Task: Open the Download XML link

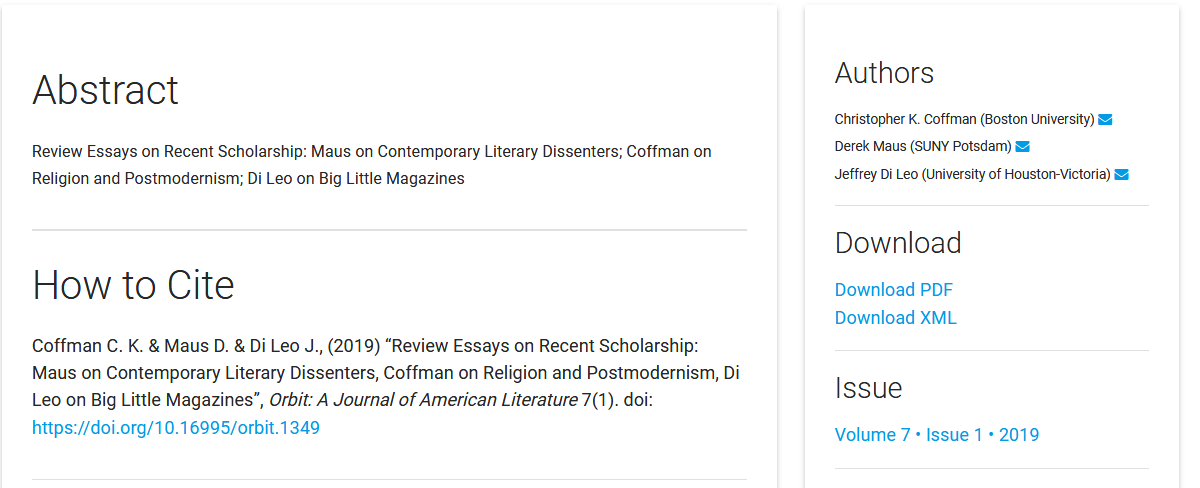Action: coord(895,318)
